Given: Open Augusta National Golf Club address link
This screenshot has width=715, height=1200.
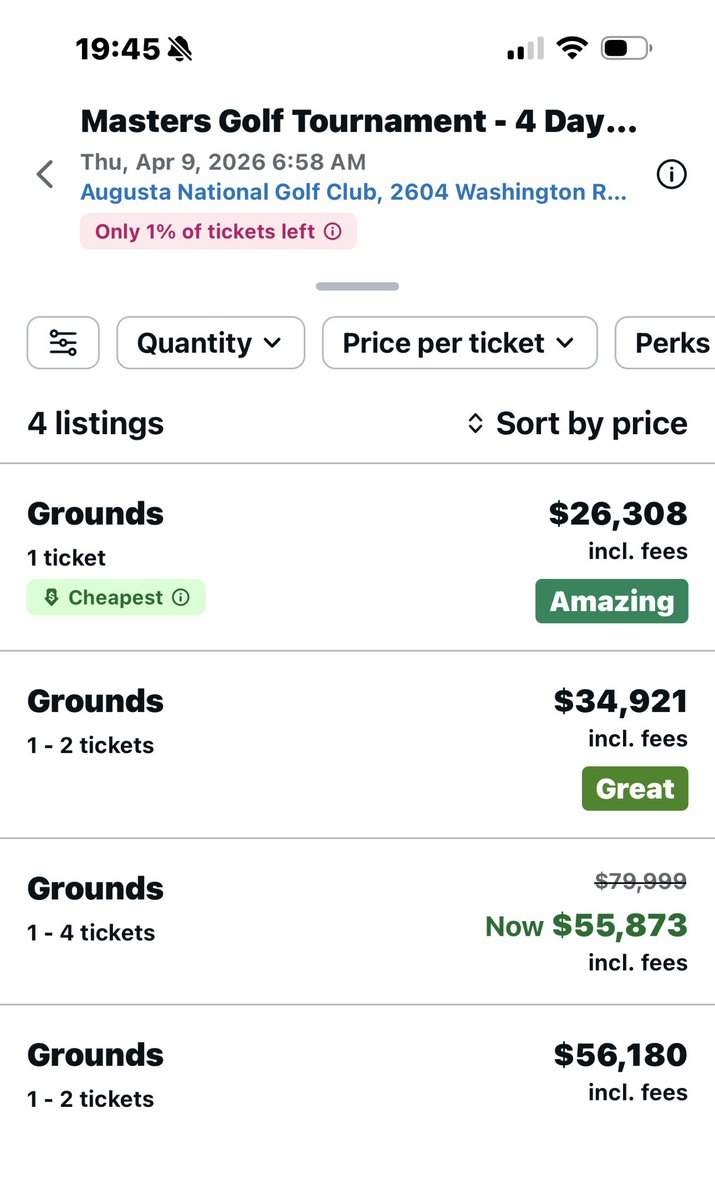Looking at the screenshot, I should point(354,192).
